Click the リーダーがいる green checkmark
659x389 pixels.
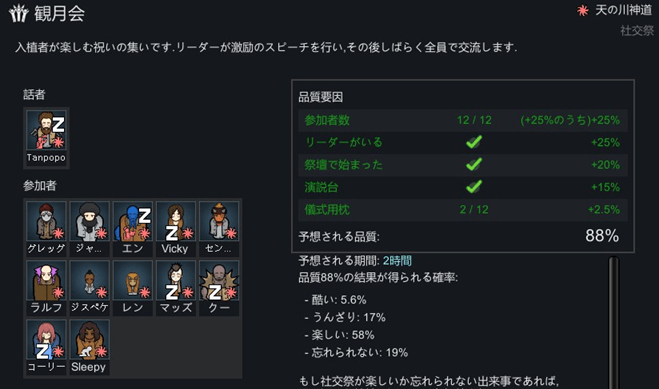(474, 142)
